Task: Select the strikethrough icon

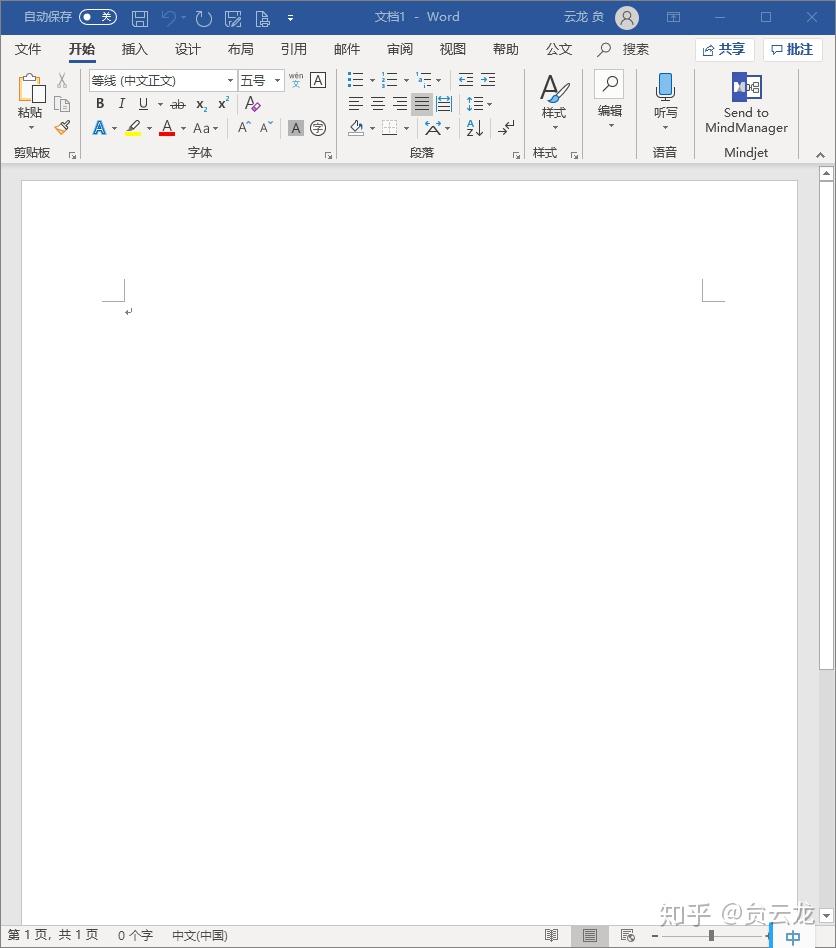Action: [x=177, y=104]
